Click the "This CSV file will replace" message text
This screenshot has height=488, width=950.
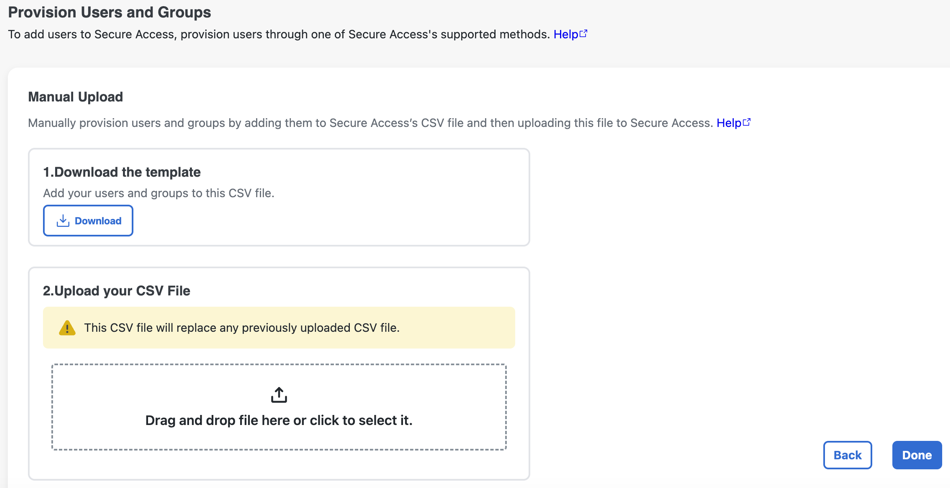pyautogui.click(x=242, y=328)
